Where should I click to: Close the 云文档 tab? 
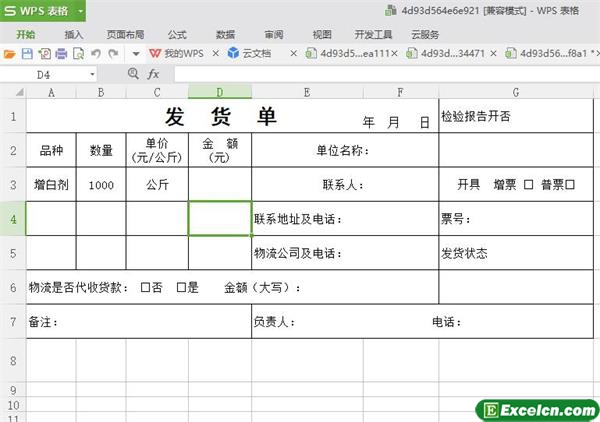click(x=293, y=54)
